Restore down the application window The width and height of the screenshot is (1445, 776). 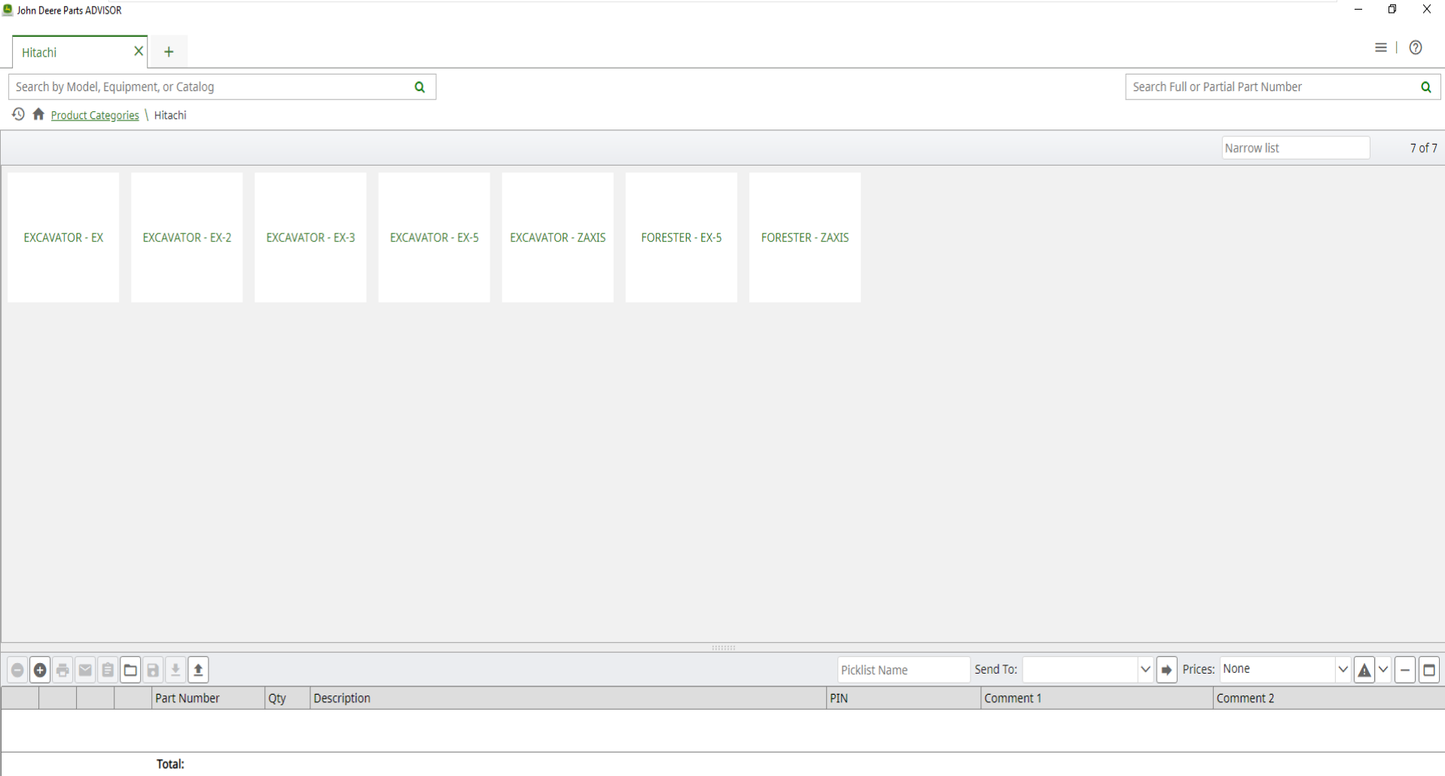[x=1392, y=10]
